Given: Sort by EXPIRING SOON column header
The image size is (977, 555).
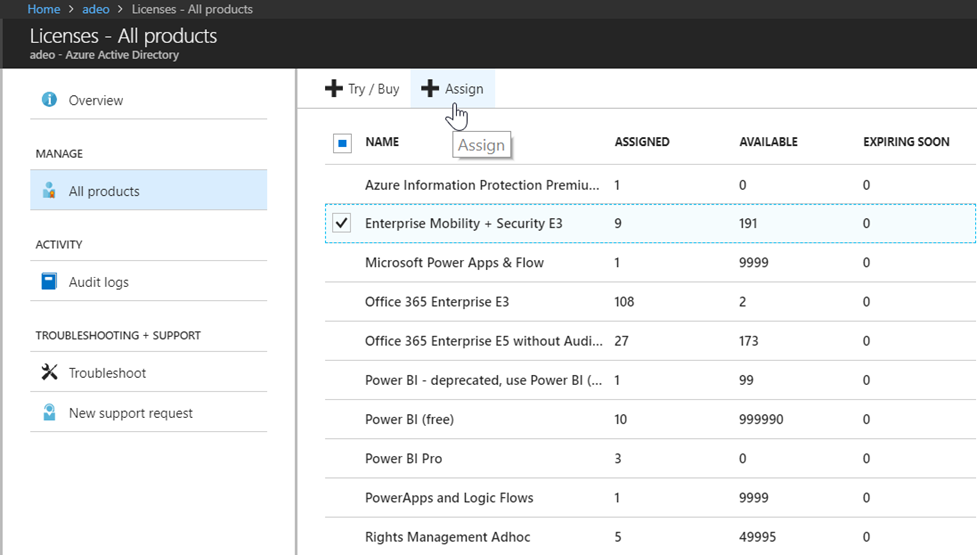Looking at the screenshot, I should pyautogui.click(x=906, y=142).
